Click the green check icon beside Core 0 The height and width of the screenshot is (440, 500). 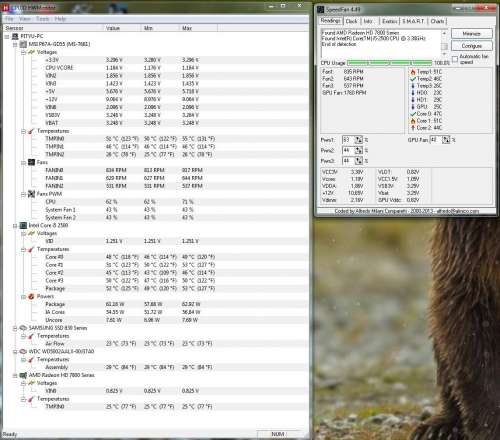point(413,114)
